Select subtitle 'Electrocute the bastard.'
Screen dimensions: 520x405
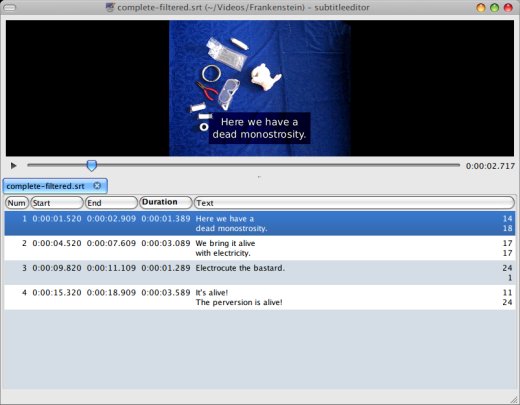click(x=260, y=273)
